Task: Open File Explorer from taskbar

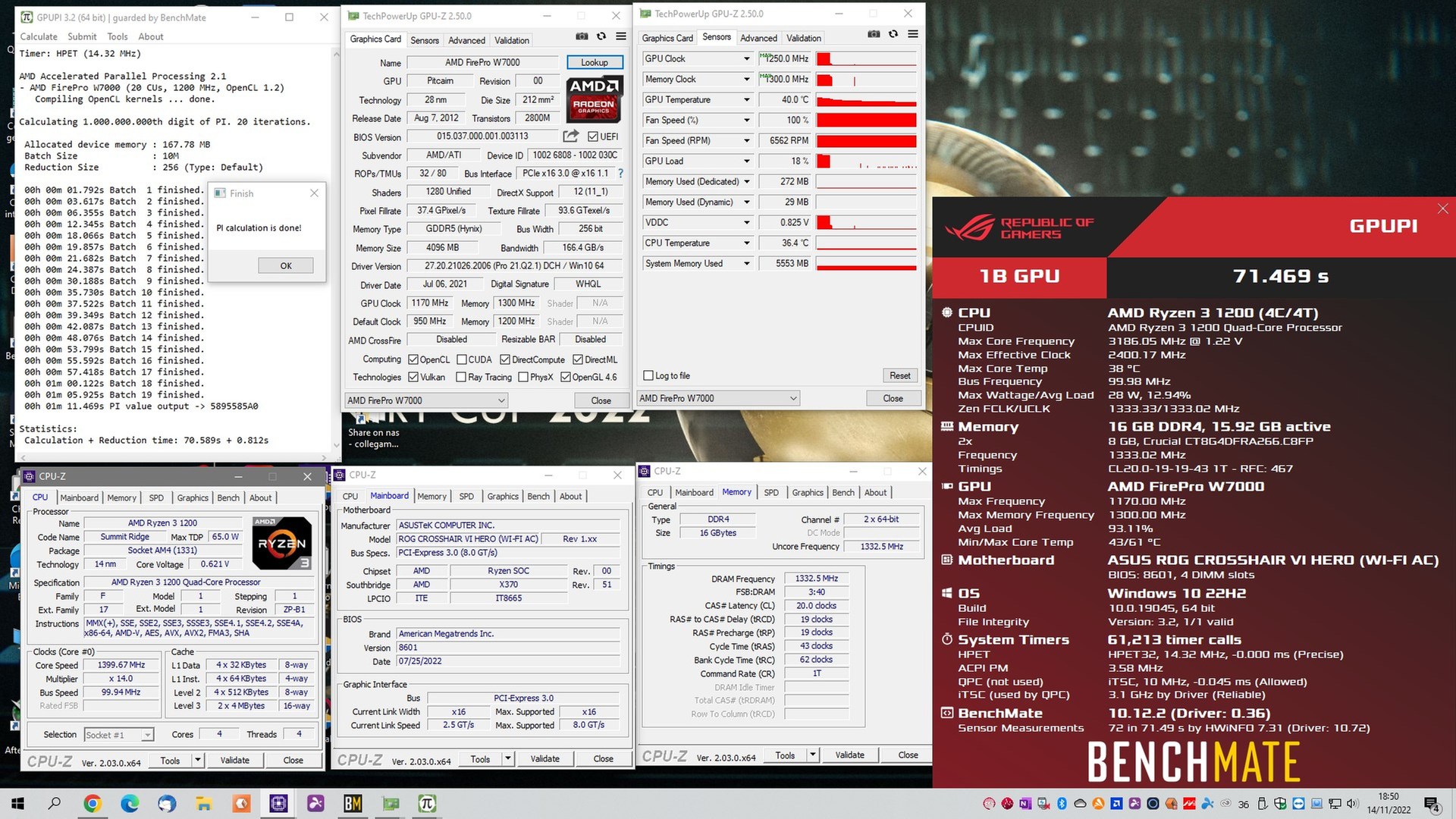Action: point(204,804)
